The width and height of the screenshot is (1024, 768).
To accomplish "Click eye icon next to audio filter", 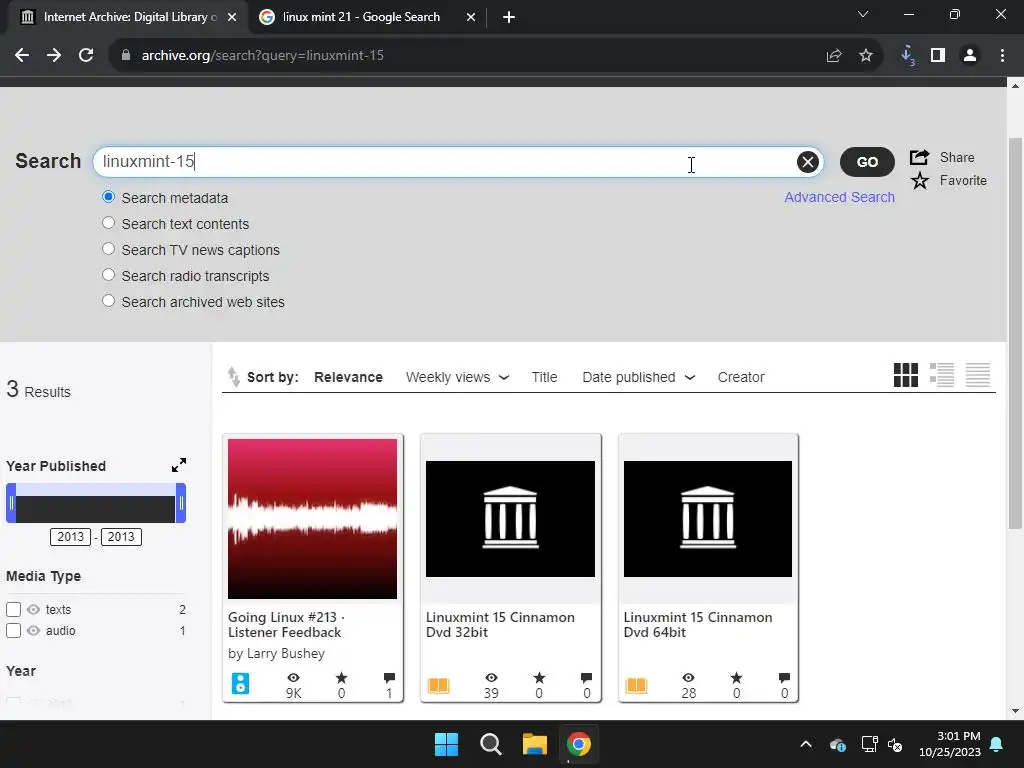I will pyautogui.click(x=33, y=630).
